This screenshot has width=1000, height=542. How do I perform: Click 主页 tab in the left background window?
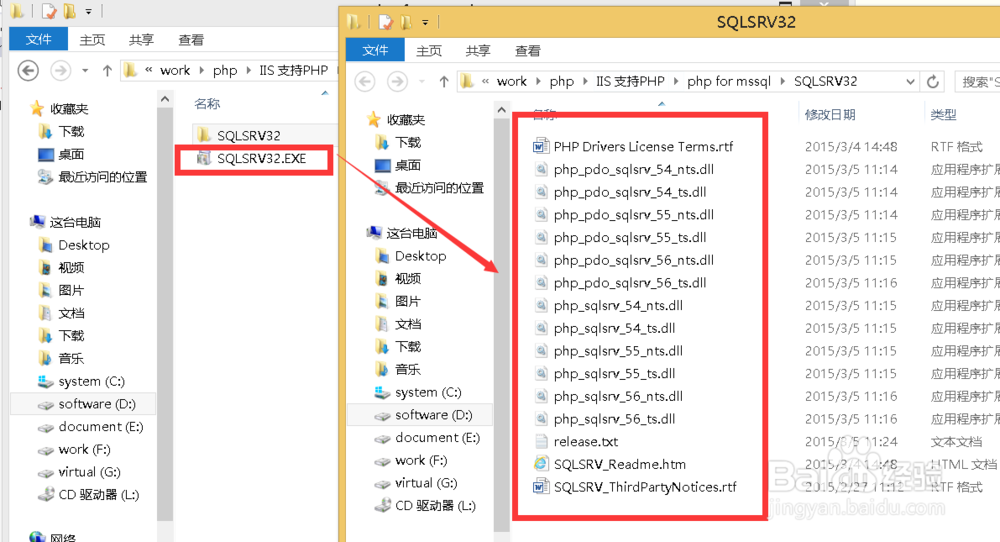coord(92,40)
